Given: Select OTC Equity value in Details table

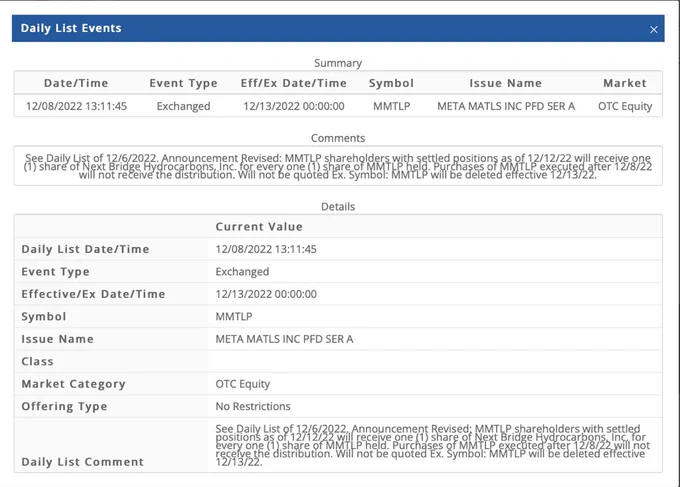Looking at the screenshot, I should [242, 384].
